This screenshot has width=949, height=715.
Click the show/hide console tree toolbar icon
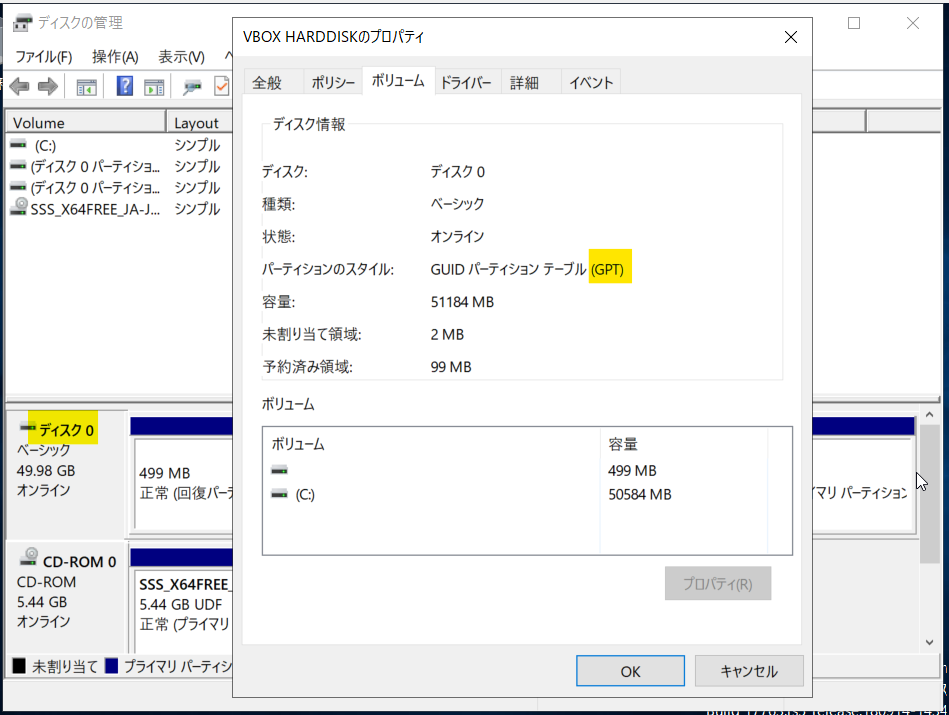tap(87, 87)
